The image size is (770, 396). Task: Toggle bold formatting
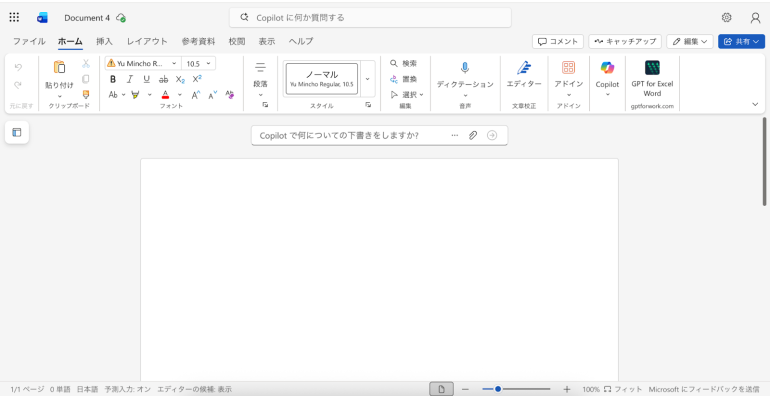tap(113, 79)
